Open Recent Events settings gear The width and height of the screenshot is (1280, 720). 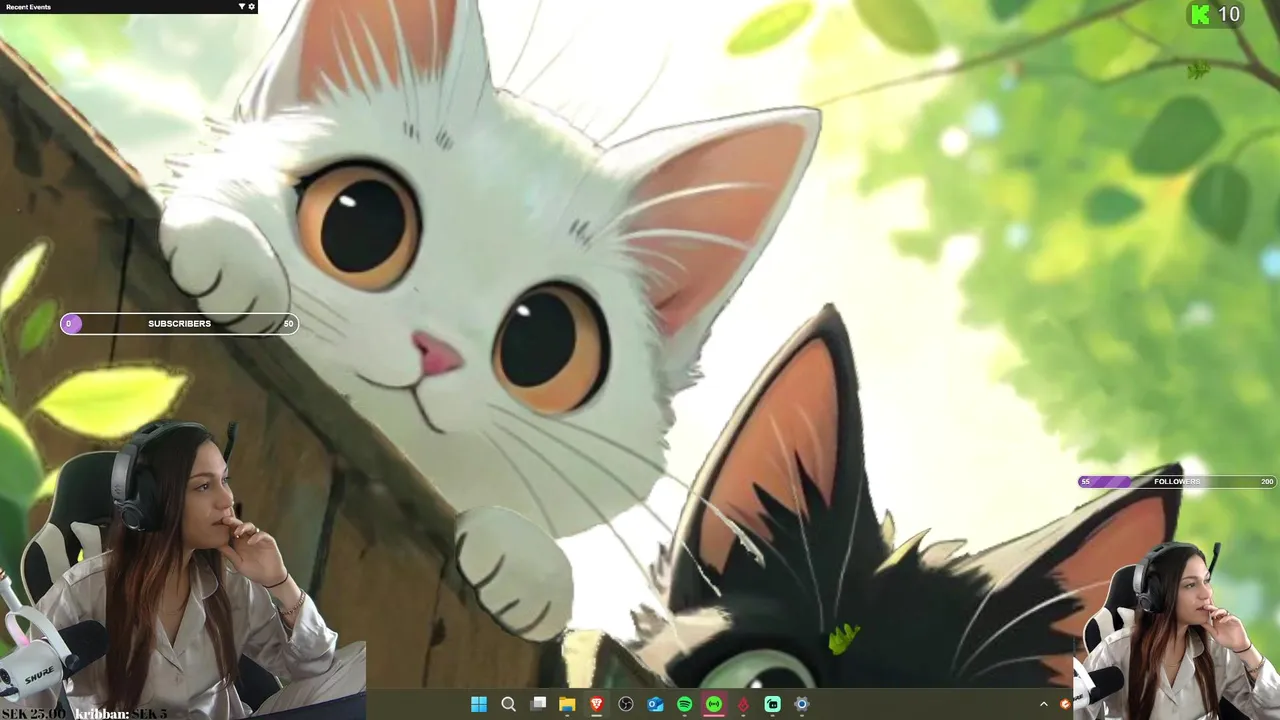coord(251,7)
